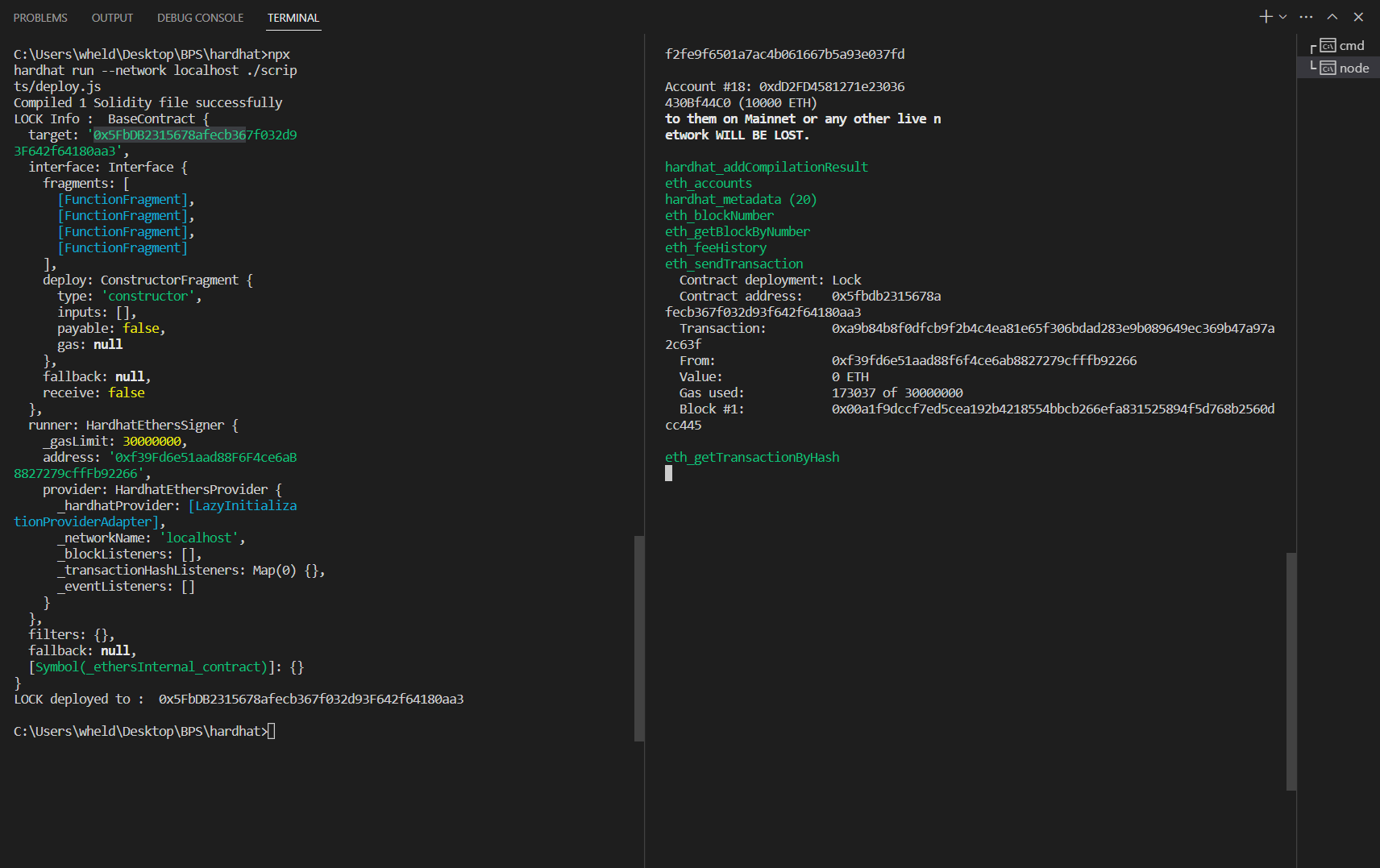
Task: Click the command prompt cursor in left terminal
Action: (272, 731)
